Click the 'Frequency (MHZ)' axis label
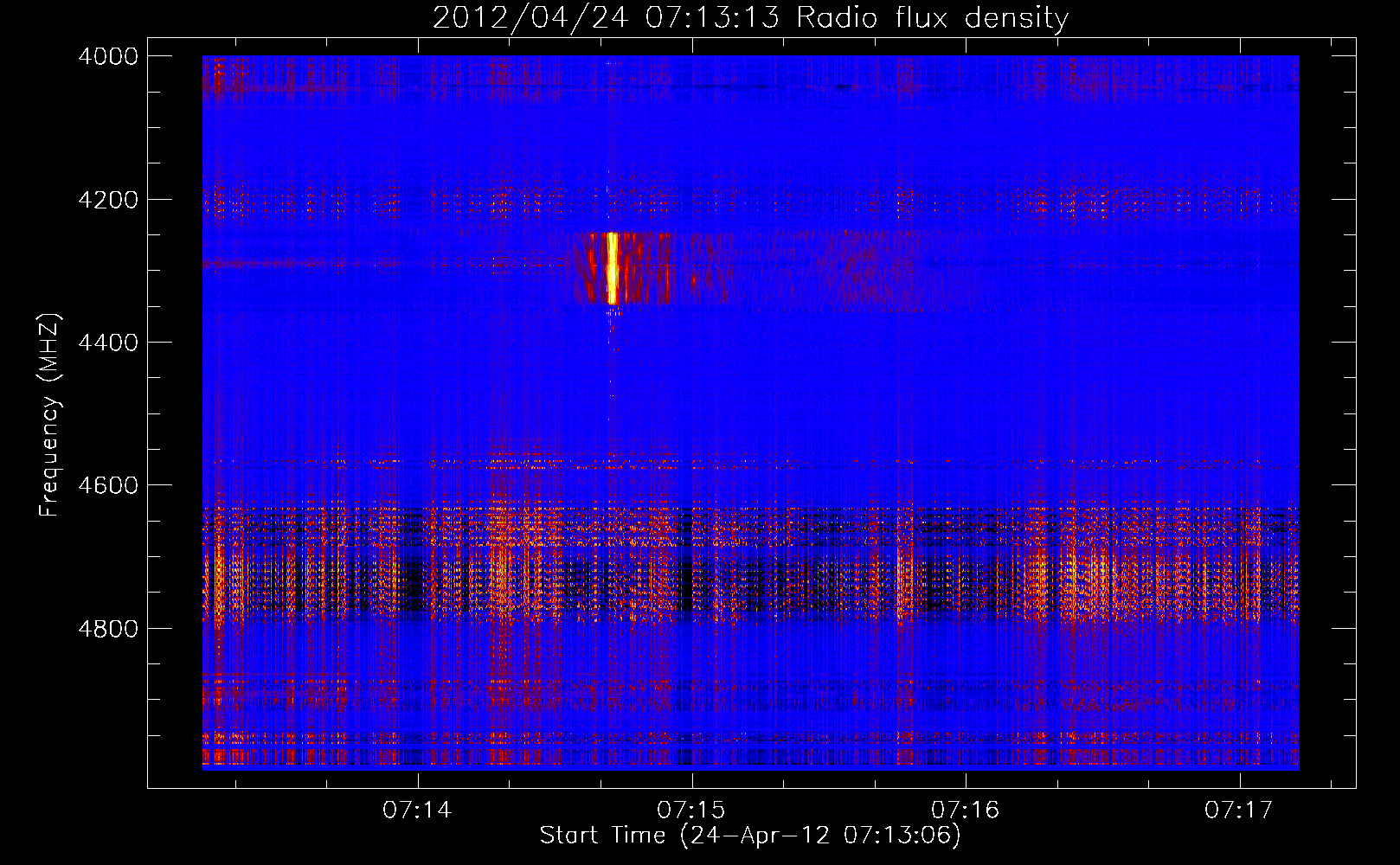Screen dimensions: 1400x865 pyautogui.click(x=50, y=415)
